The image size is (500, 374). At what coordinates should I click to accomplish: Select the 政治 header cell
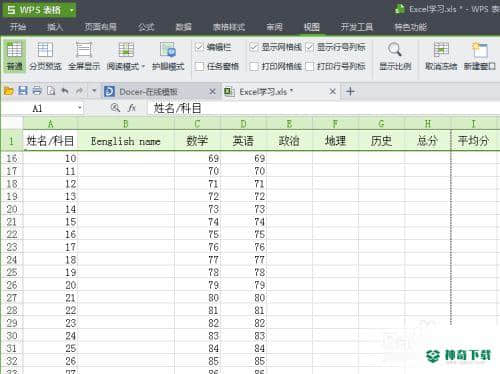(x=289, y=141)
